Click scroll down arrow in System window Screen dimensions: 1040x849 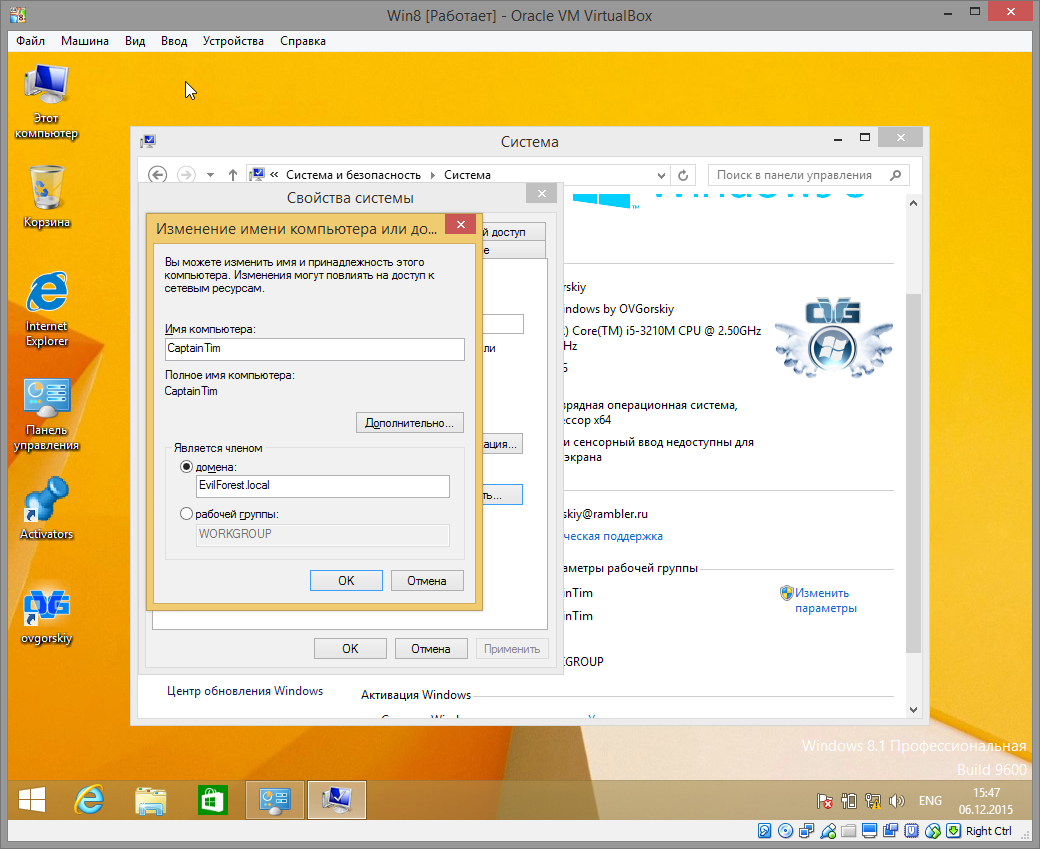(913, 709)
